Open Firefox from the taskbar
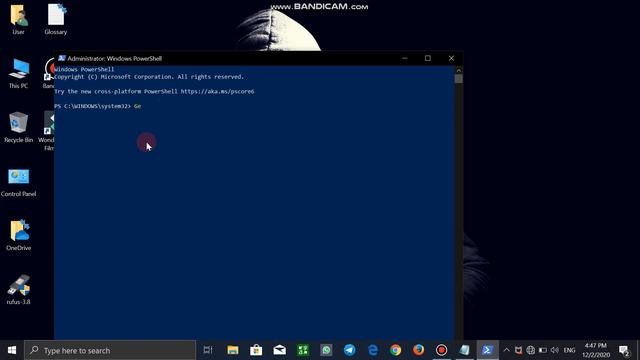Viewport: 640px width, 360px height. (418, 350)
